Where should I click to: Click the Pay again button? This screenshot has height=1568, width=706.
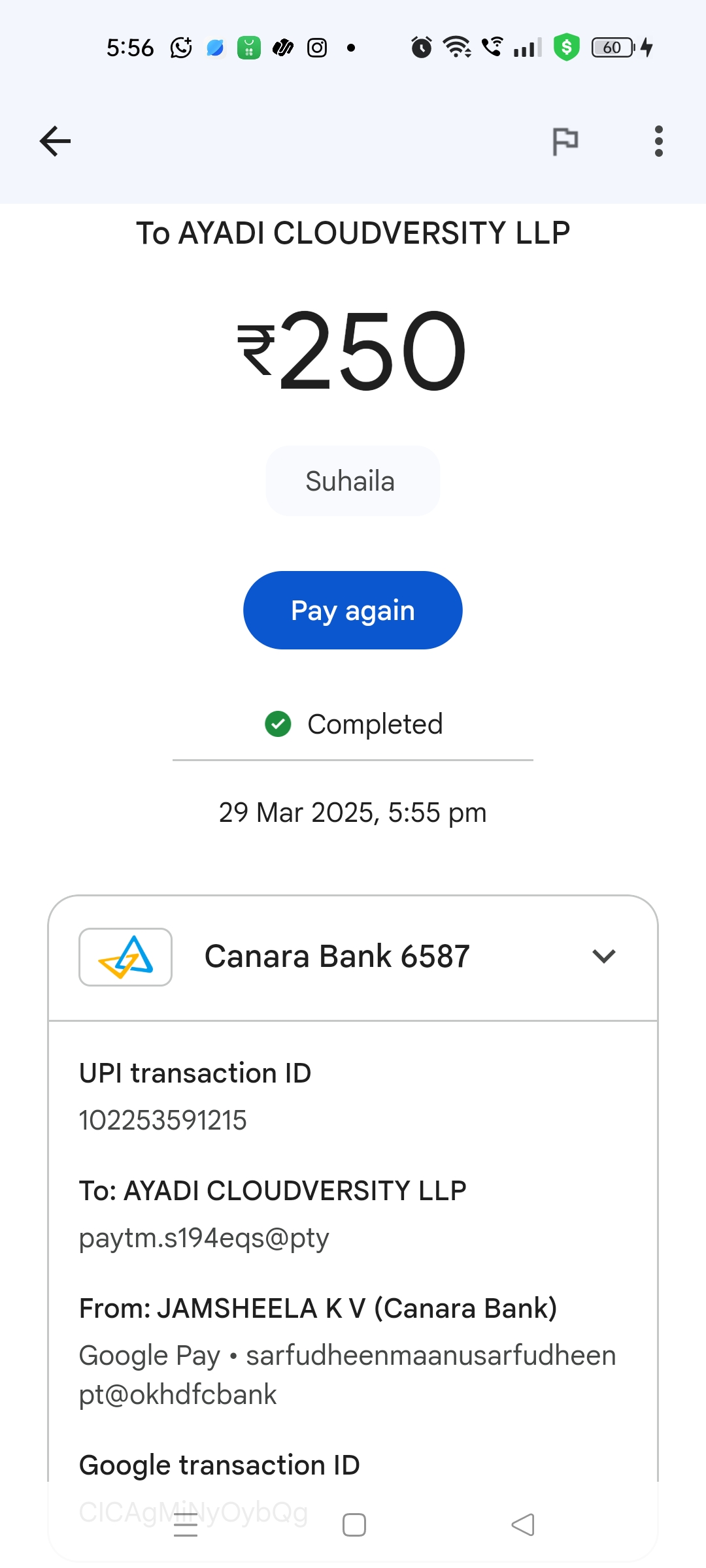tap(353, 610)
